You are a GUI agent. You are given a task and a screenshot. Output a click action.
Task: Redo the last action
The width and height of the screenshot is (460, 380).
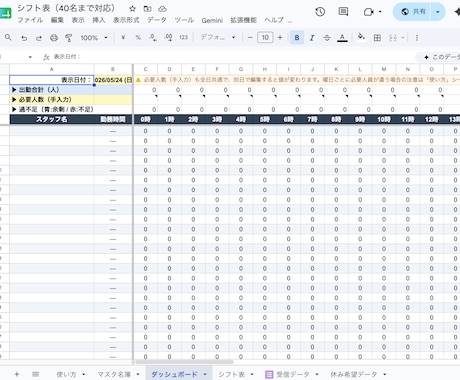click(x=39, y=38)
